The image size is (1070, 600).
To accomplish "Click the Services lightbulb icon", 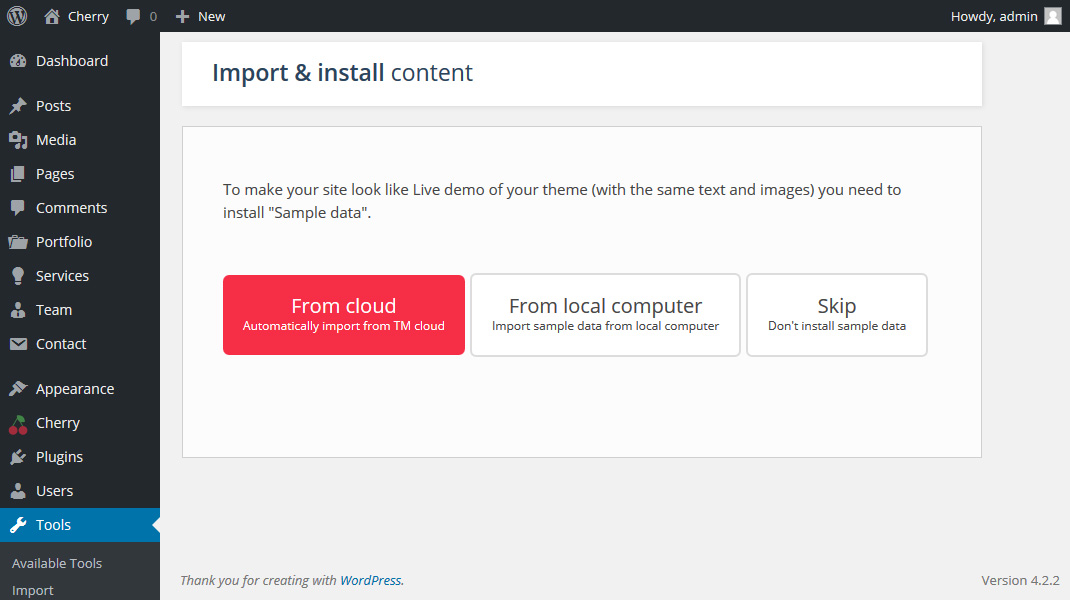I will (x=18, y=276).
